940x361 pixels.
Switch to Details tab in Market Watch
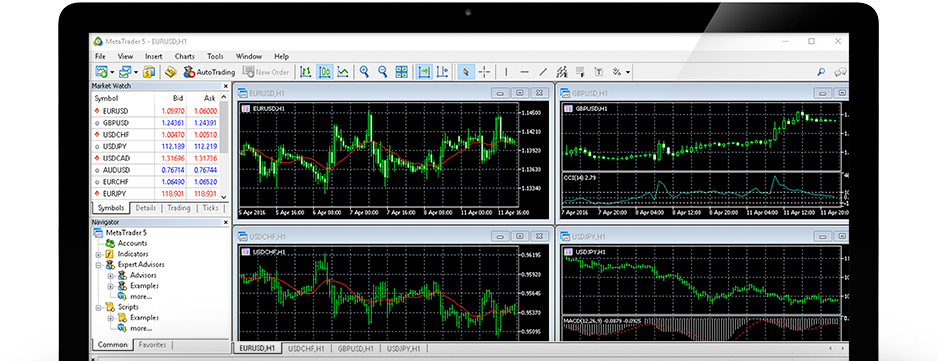click(145, 208)
